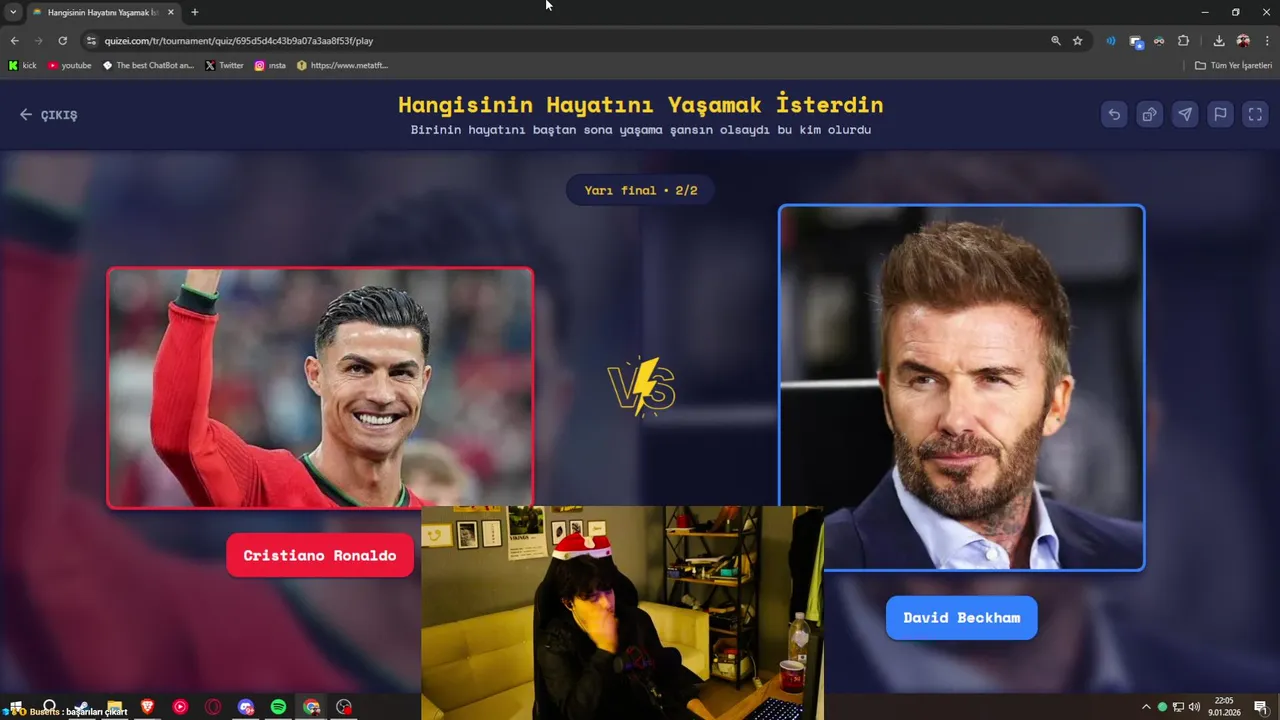Image resolution: width=1280 pixels, height=720 pixels.
Task: Click the browser forward arrow
Action: pyautogui.click(x=38, y=41)
